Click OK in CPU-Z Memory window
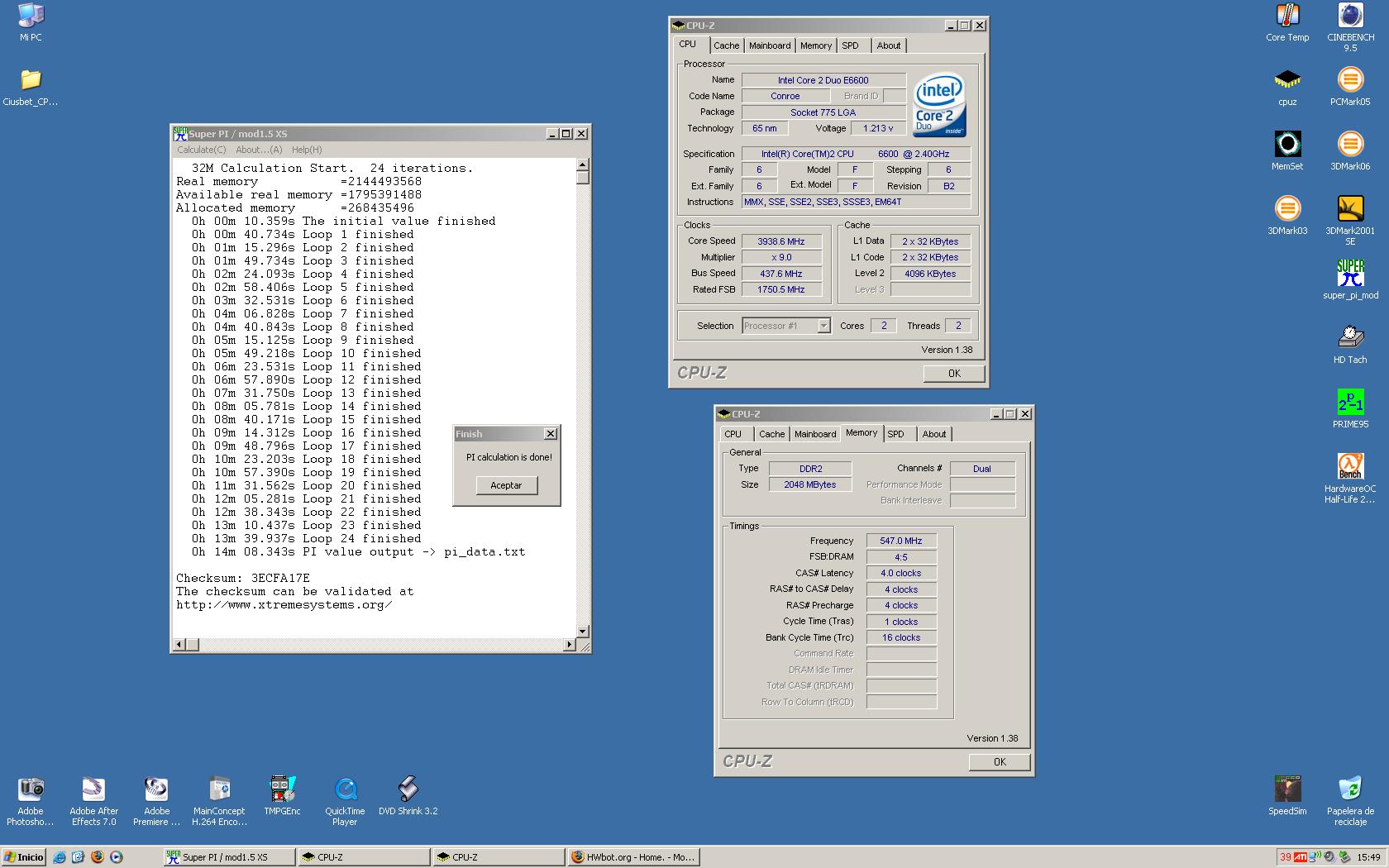This screenshot has width=1389, height=868. [x=1000, y=762]
